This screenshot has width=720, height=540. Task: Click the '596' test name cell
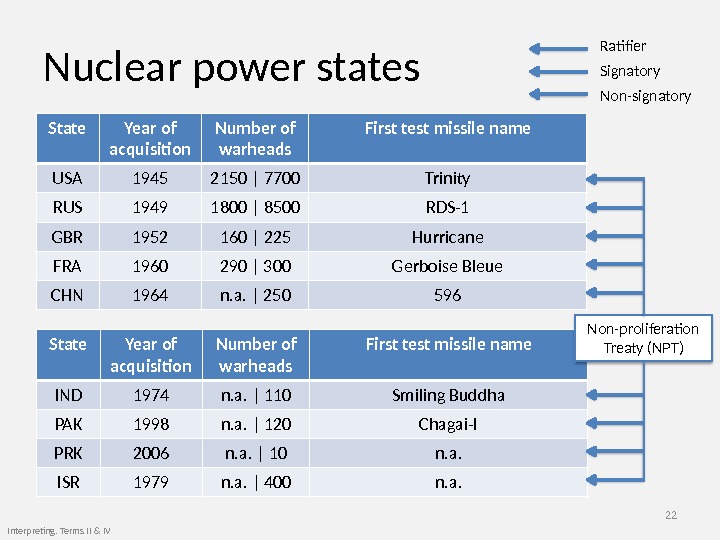(447, 295)
